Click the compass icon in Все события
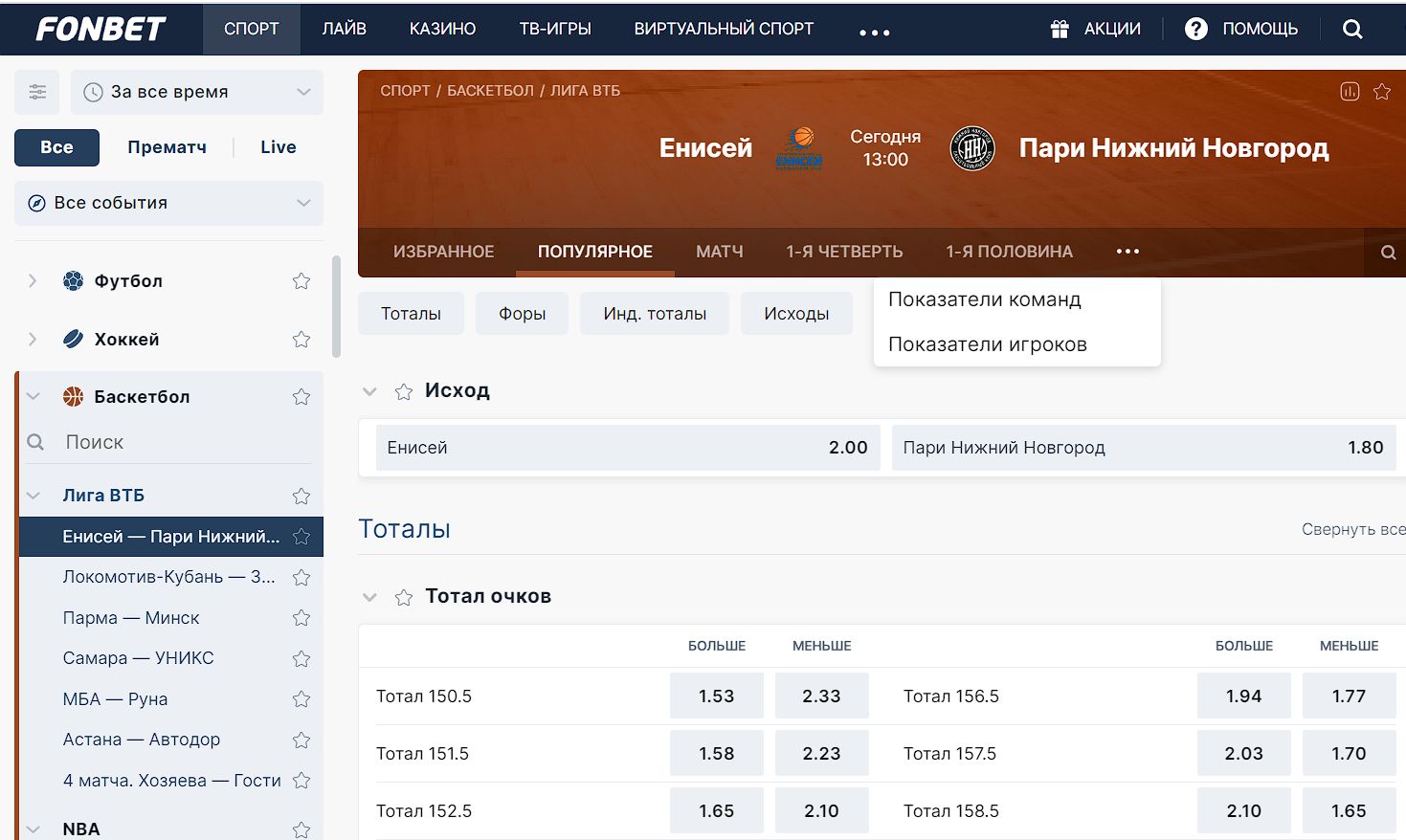 click(36, 203)
